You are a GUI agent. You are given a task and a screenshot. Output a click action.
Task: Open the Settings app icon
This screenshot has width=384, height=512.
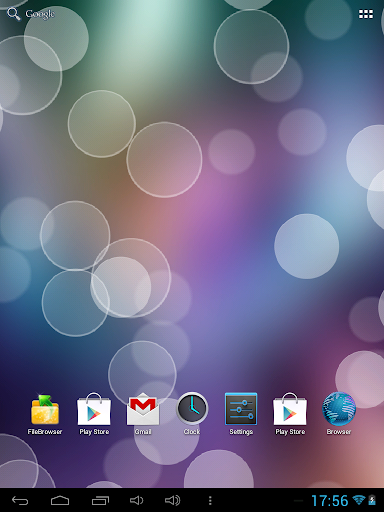click(x=241, y=410)
